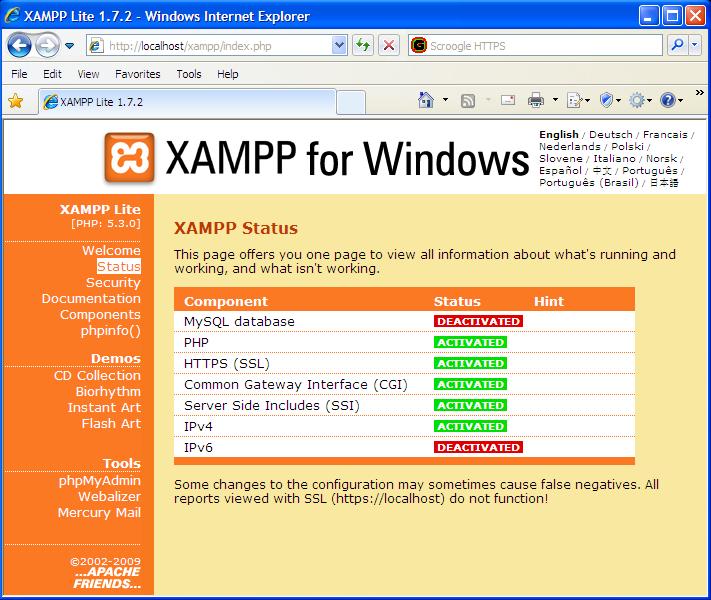The image size is (711, 600).
Task: Click the browser Forward arrow button
Action: tap(47, 45)
